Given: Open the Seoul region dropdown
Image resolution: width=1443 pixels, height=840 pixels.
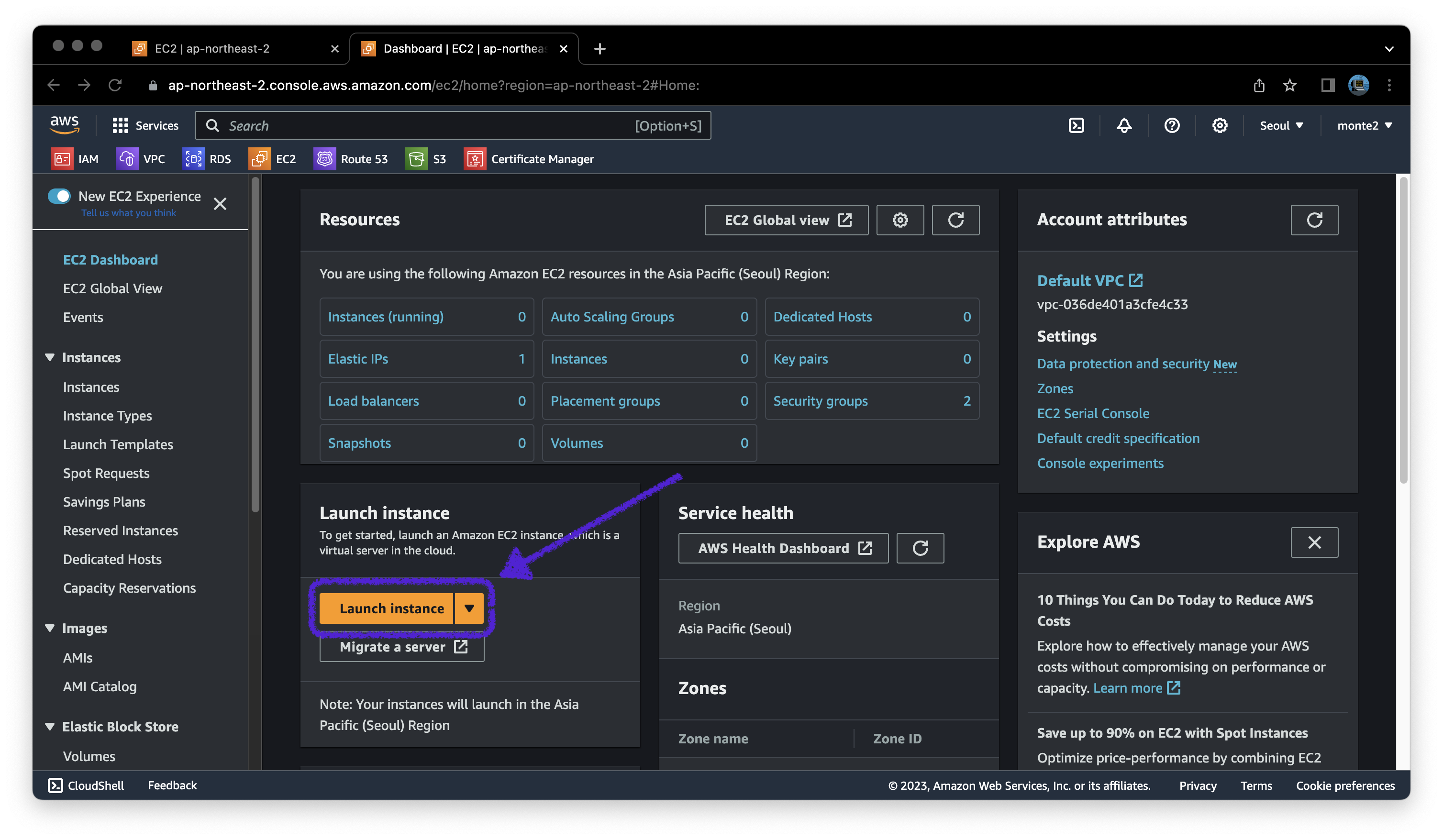Looking at the screenshot, I should point(1281,125).
